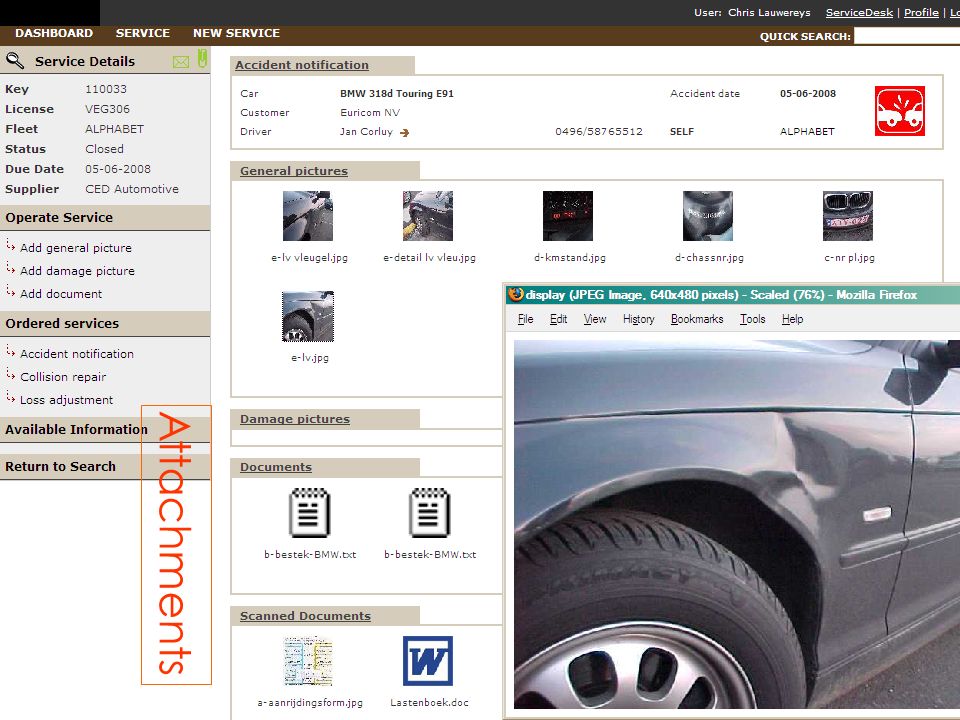Click Add general picture

click(76, 248)
